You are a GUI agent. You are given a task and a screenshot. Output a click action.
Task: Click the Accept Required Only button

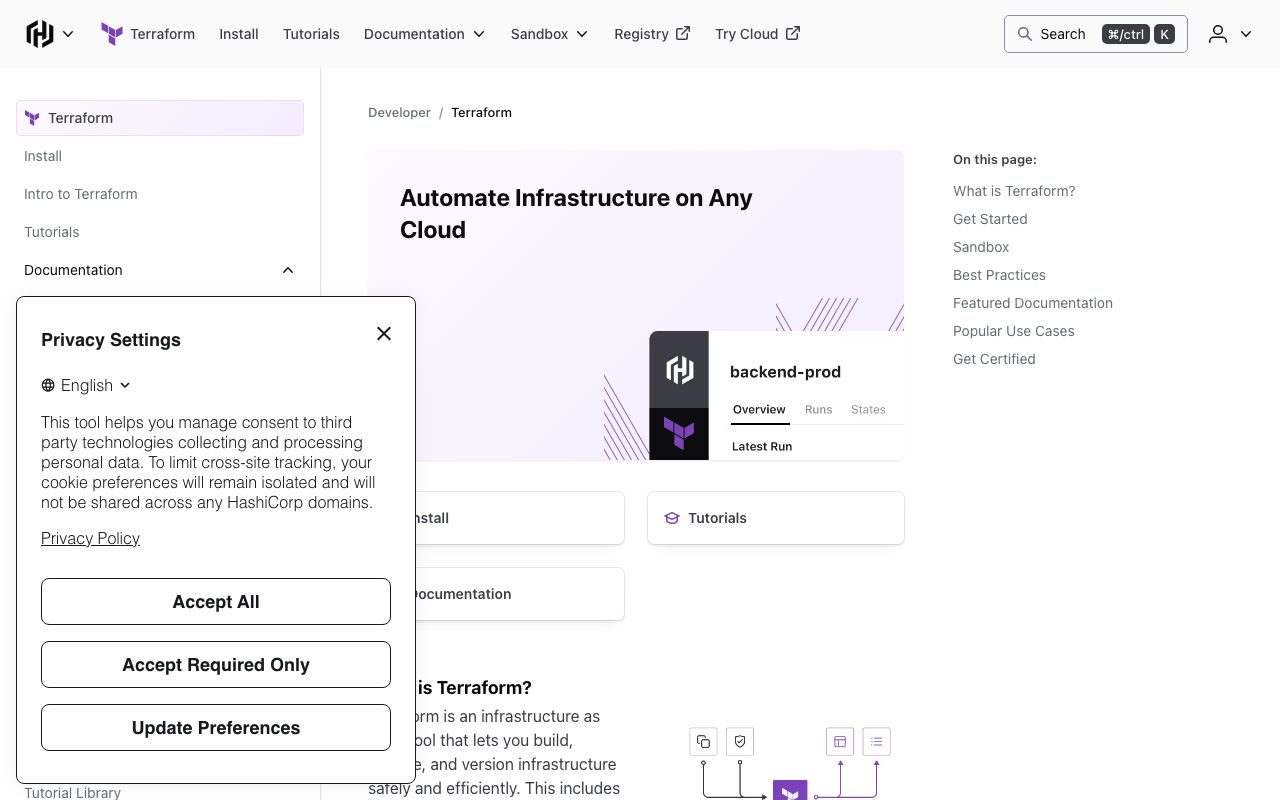215,664
